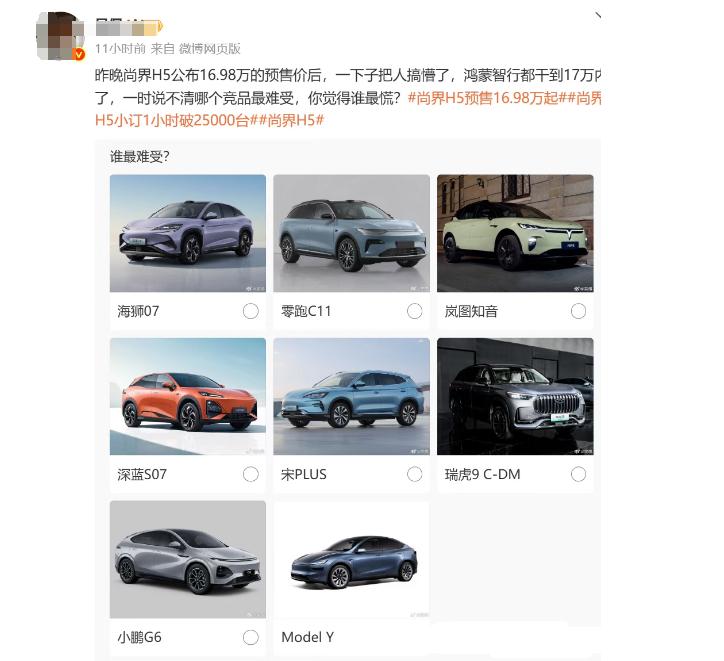Open the orange 深蓝S07 car thumbnail
The width and height of the screenshot is (724, 661).
coord(188,397)
